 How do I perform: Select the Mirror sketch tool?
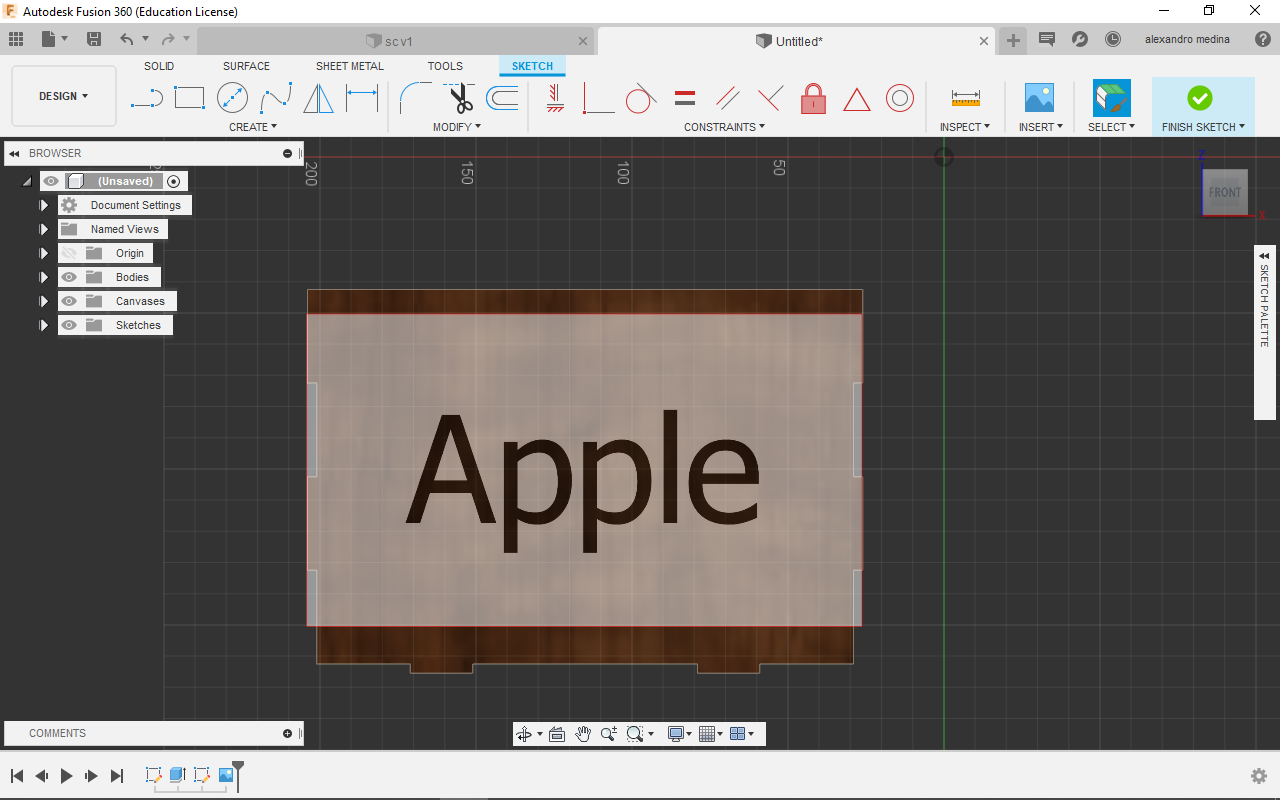pyautogui.click(x=318, y=98)
